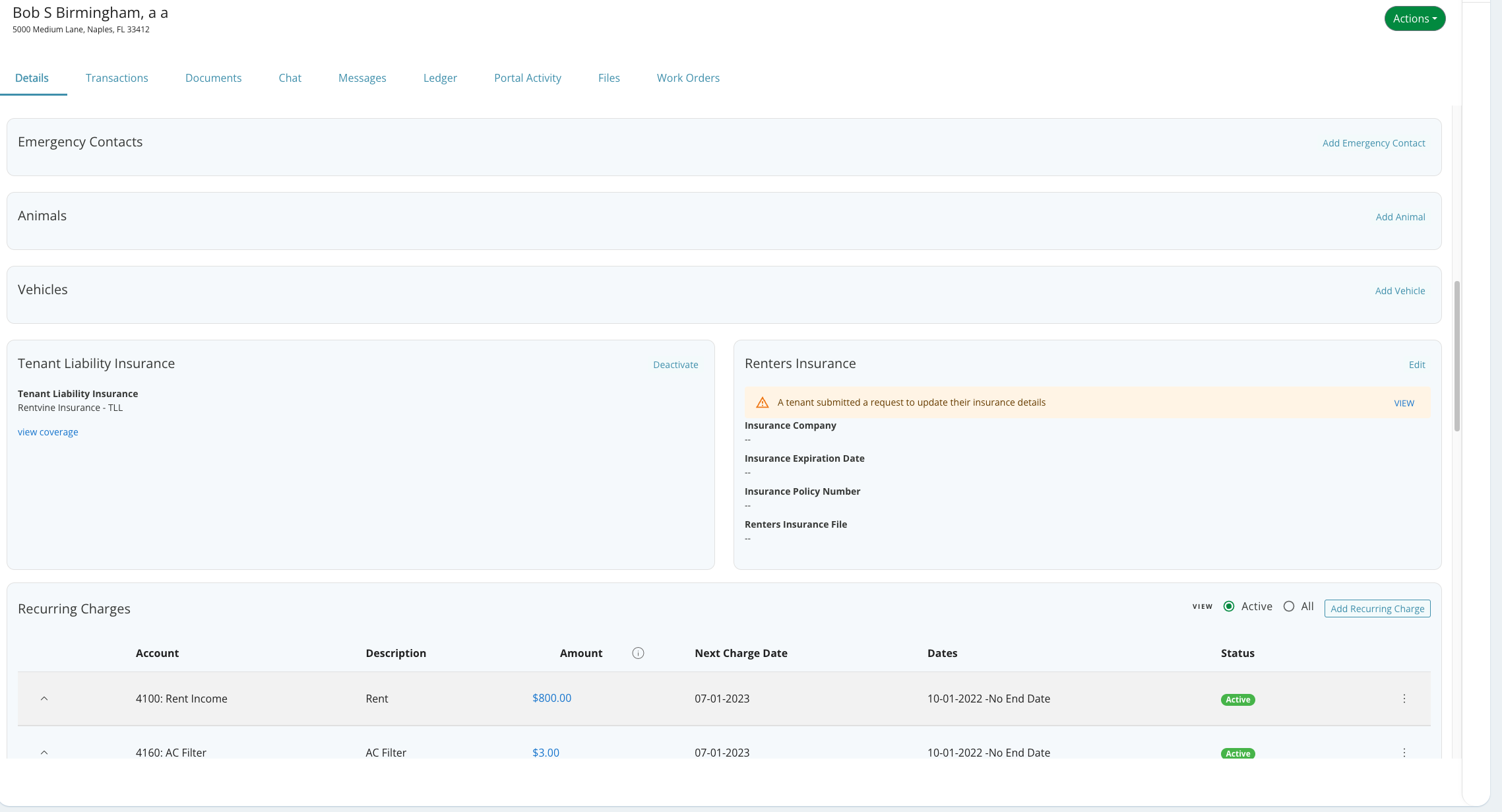Click the $800.00 rent amount link
1502x812 pixels.
point(551,698)
